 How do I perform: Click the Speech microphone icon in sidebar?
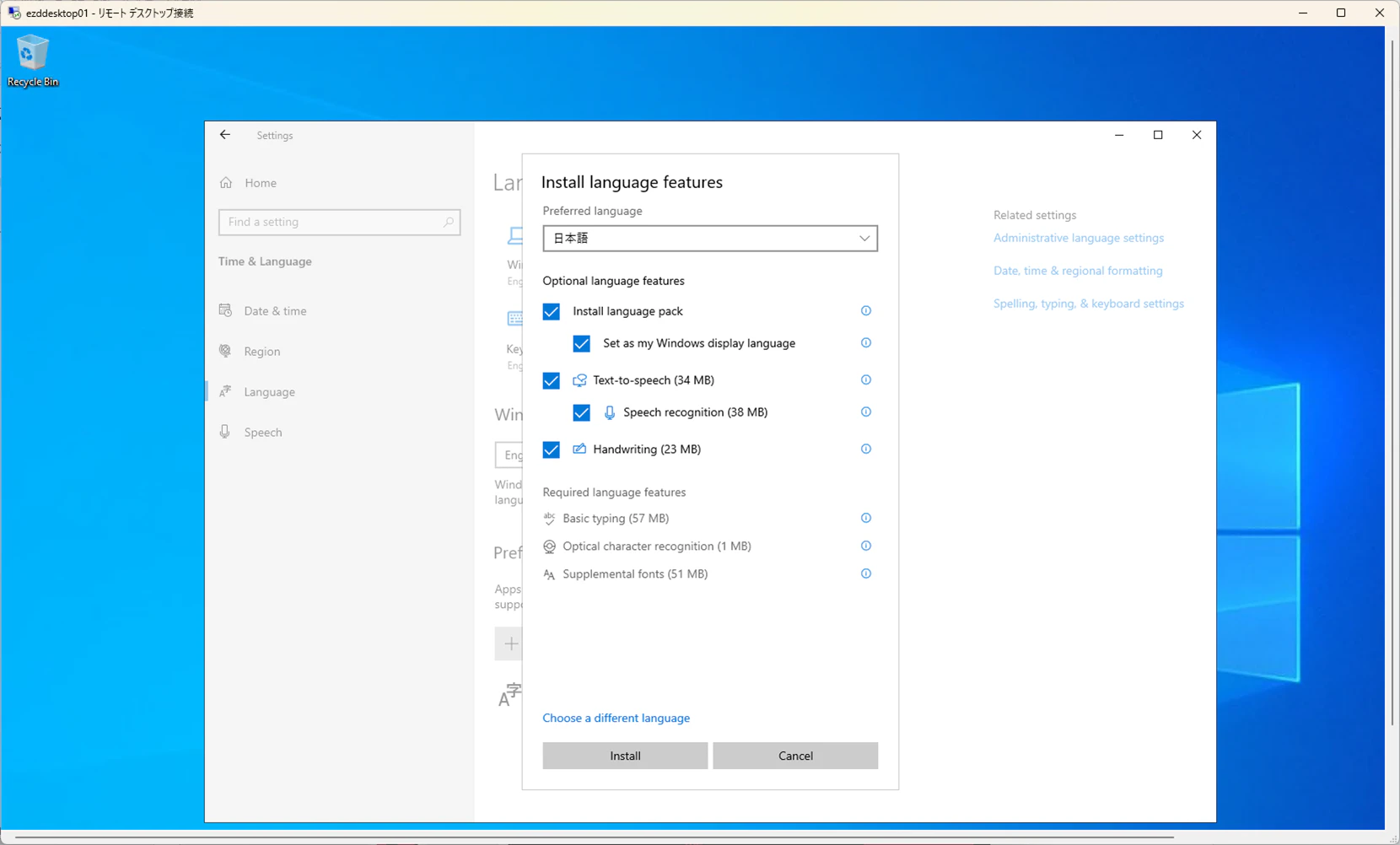(225, 432)
